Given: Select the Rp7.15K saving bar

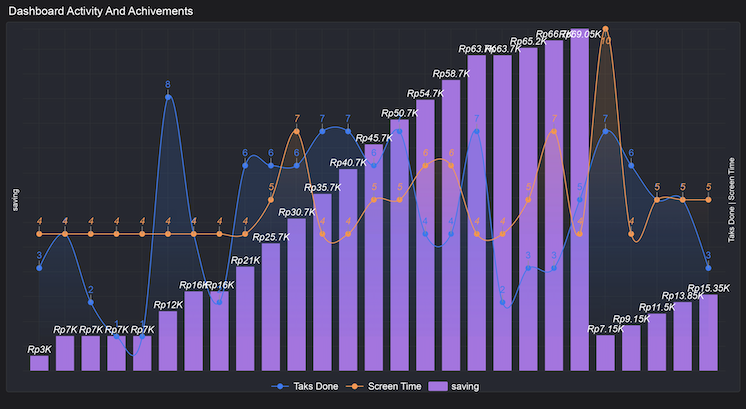Looking at the screenshot, I should [x=605, y=353].
